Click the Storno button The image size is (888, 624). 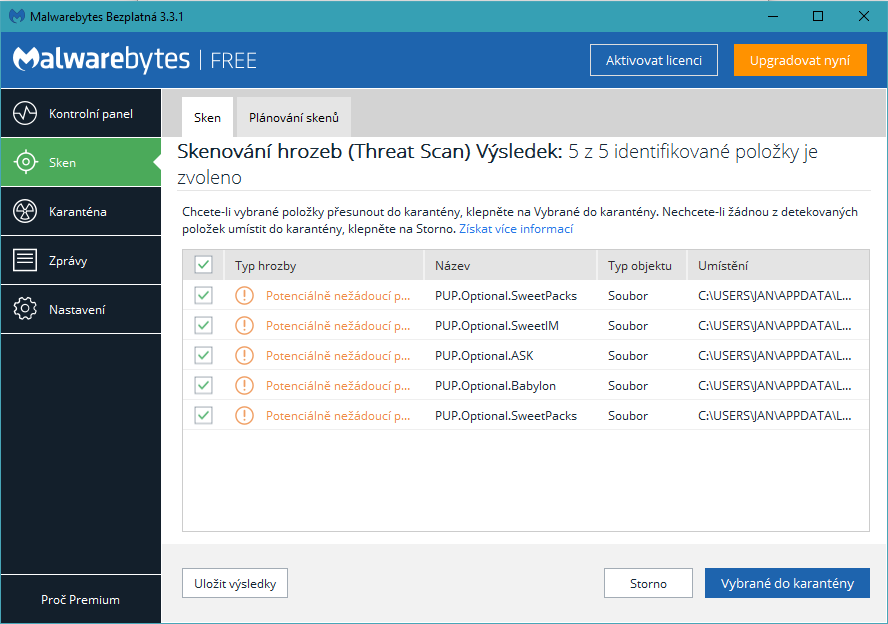[648, 584]
